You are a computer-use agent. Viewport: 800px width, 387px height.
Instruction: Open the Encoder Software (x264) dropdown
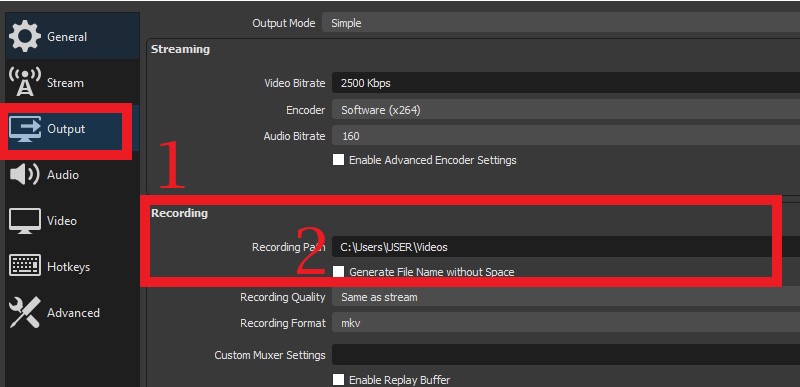click(566, 110)
